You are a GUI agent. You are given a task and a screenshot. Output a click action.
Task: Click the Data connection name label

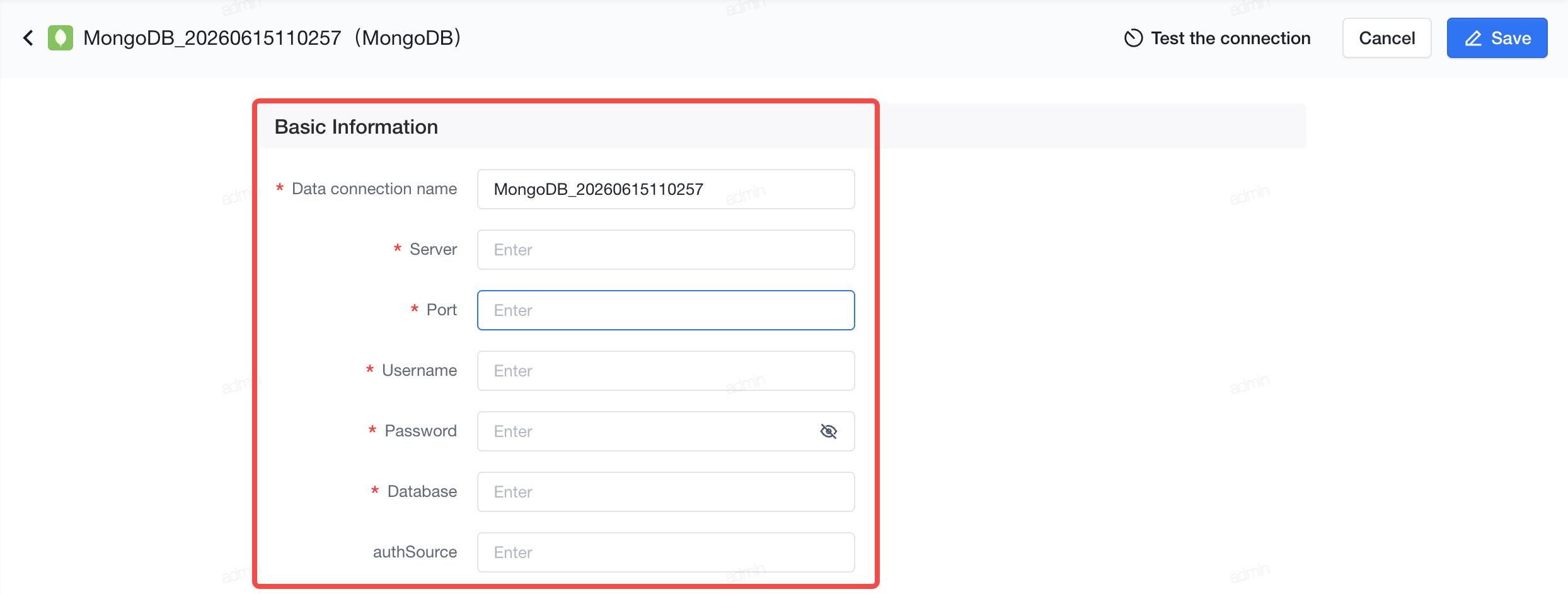[374, 189]
